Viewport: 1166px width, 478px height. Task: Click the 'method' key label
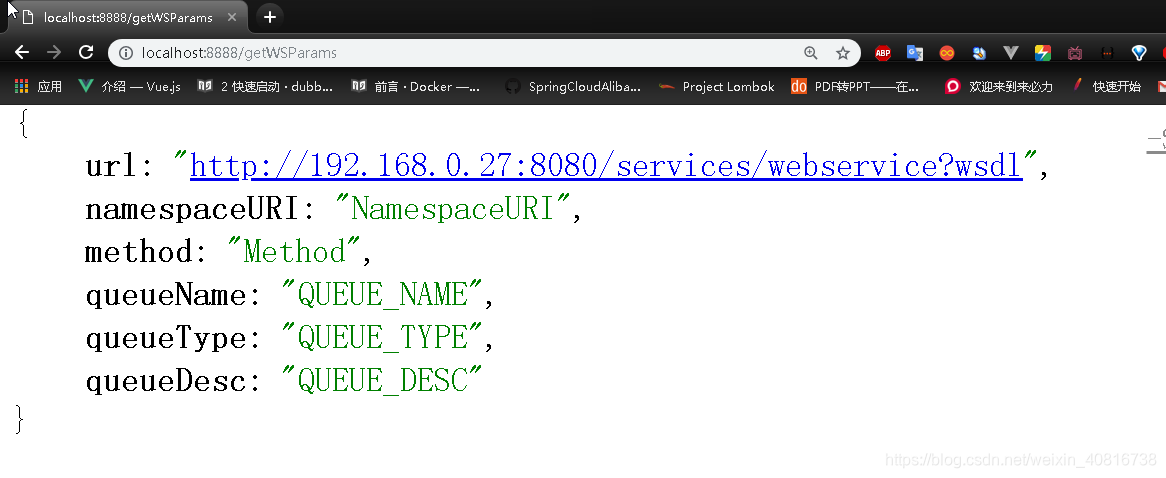coord(139,253)
